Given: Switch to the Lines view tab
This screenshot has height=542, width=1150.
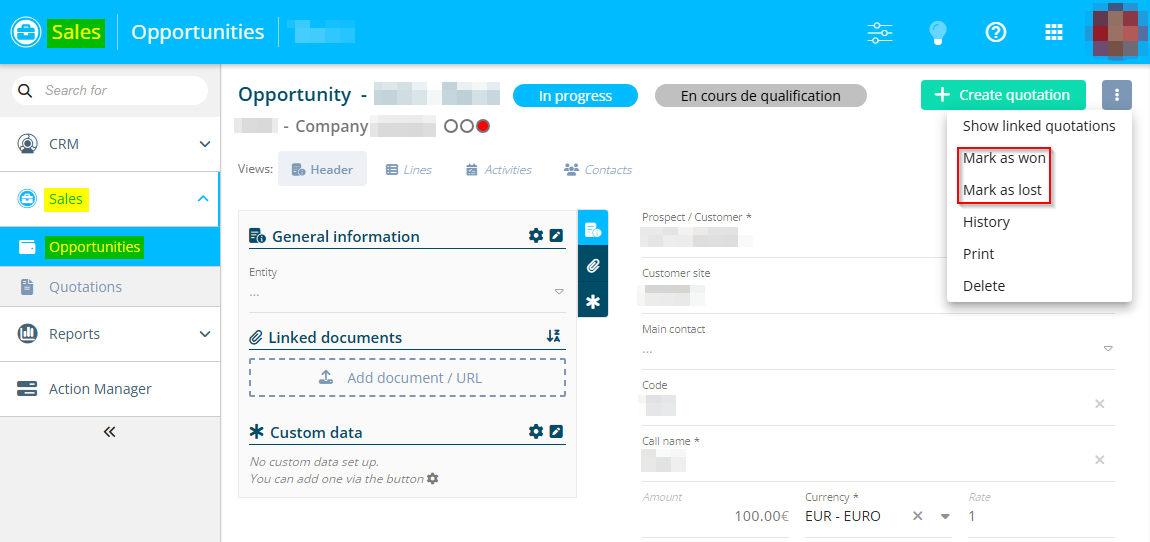Looking at the screenshot, I should 408,170.
